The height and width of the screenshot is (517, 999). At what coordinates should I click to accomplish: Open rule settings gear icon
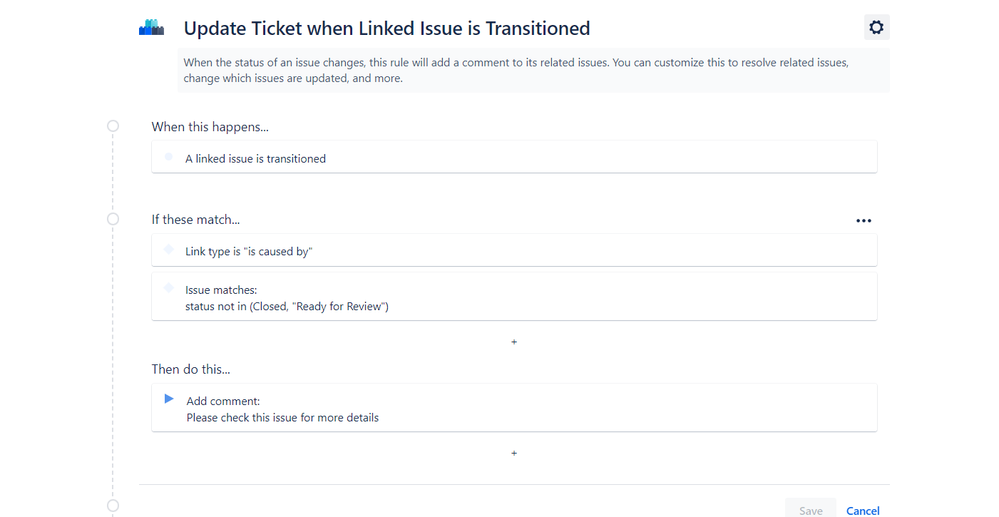pos(876,27)
